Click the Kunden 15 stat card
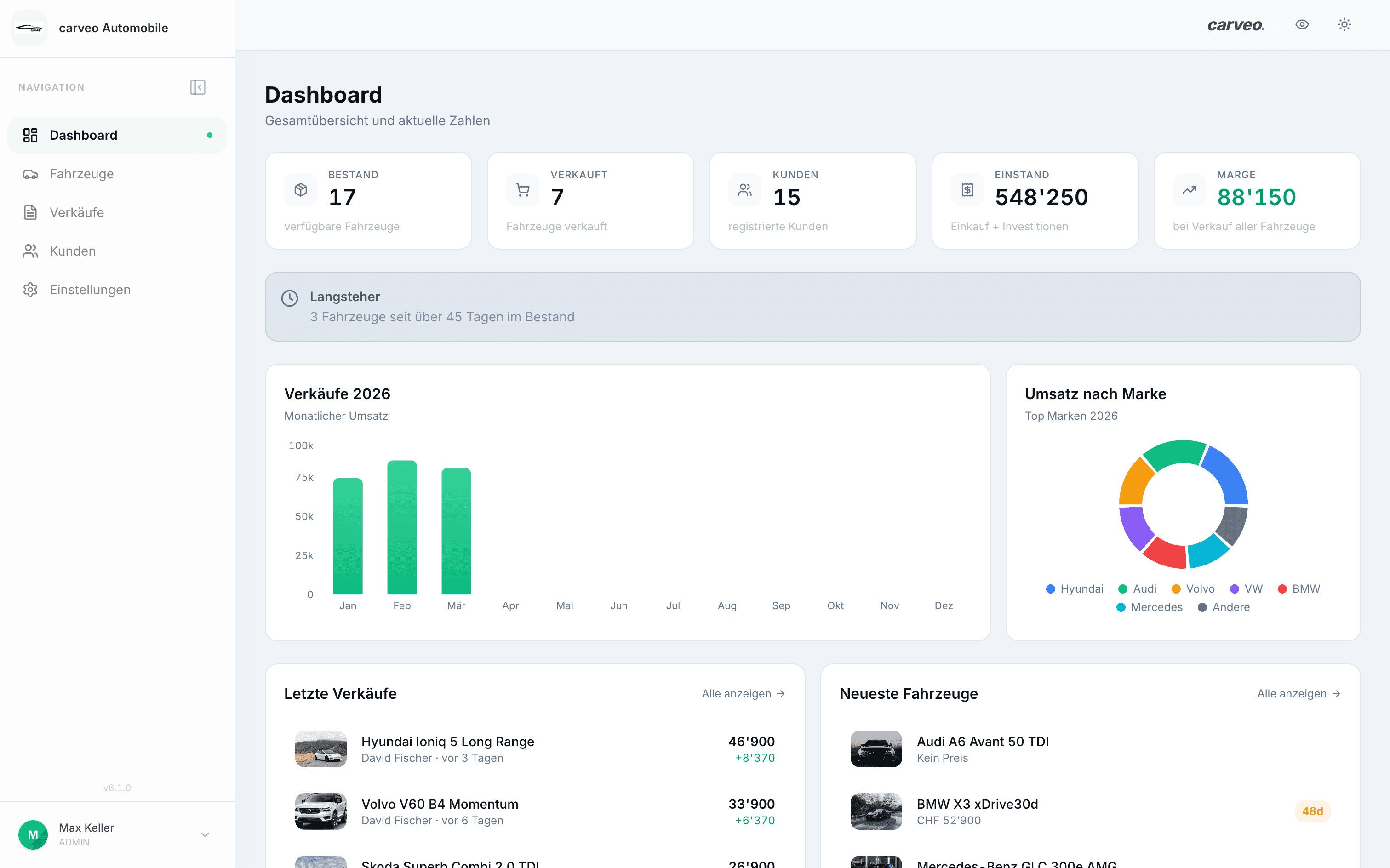This screenshot has width=1390, height=868. (812, 200)
